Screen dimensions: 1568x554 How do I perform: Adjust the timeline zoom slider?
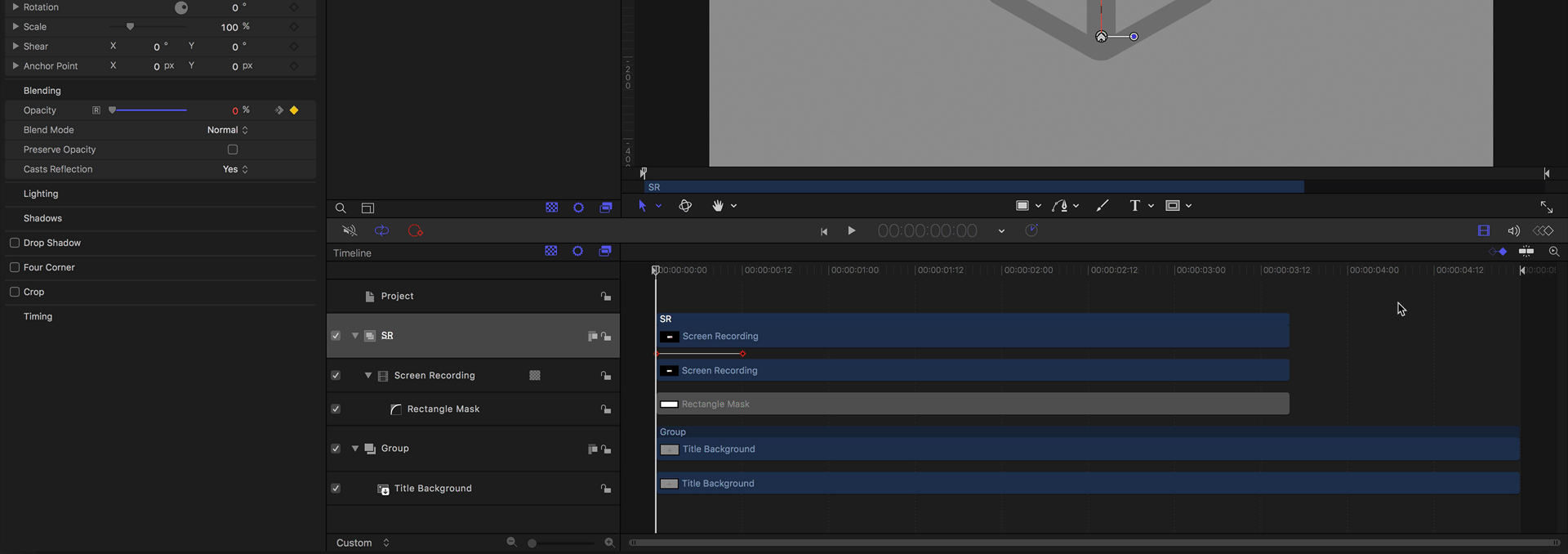tap(561, 543)
